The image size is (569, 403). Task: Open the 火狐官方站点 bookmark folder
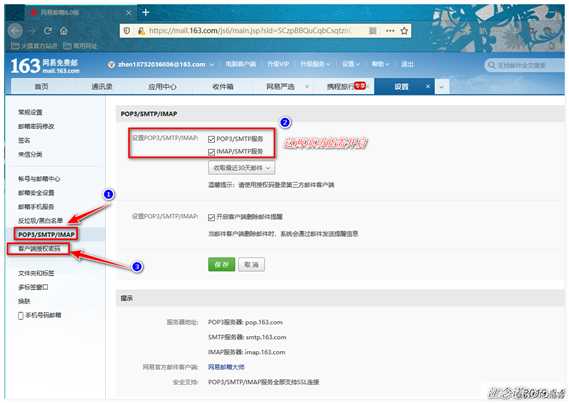pos(34,46)
